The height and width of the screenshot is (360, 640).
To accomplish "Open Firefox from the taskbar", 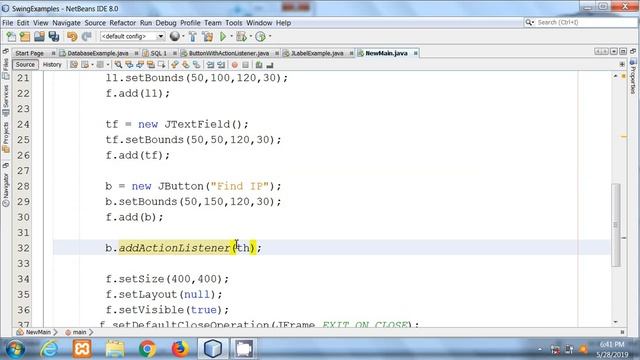I will [180, 349].
